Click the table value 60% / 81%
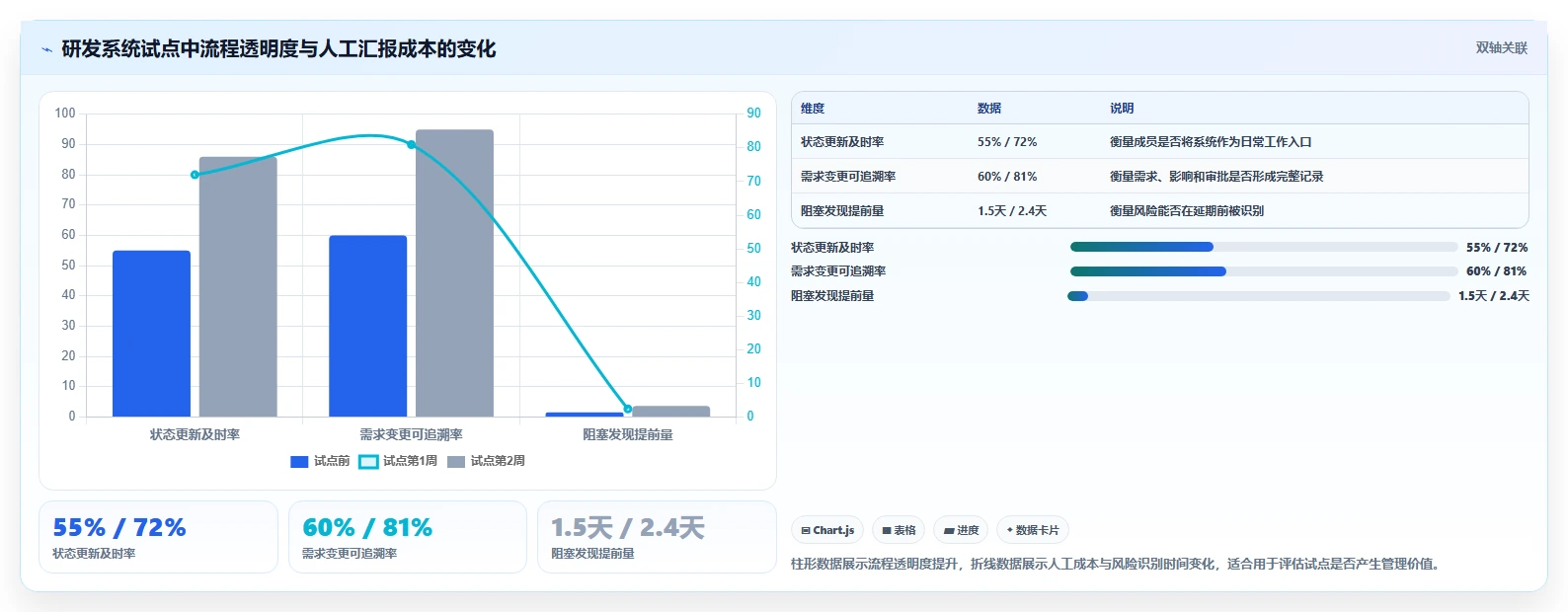This screenshot has width=1568, height=612. coord(1007,177)
